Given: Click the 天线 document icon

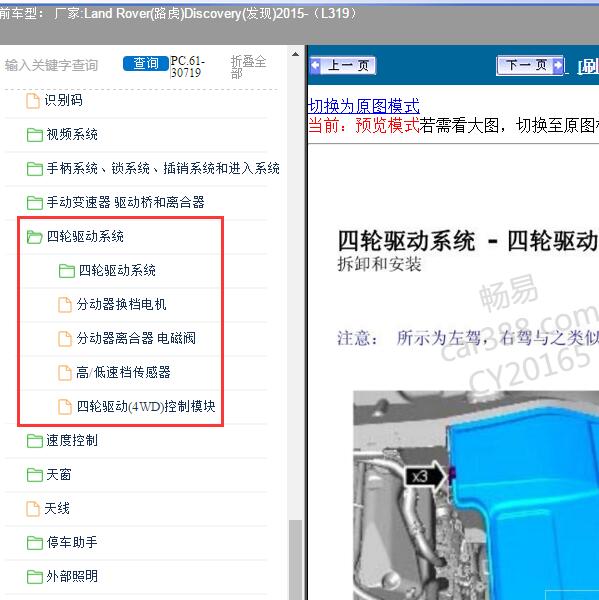Looking at the screenshot, I should tap(33, 509).
